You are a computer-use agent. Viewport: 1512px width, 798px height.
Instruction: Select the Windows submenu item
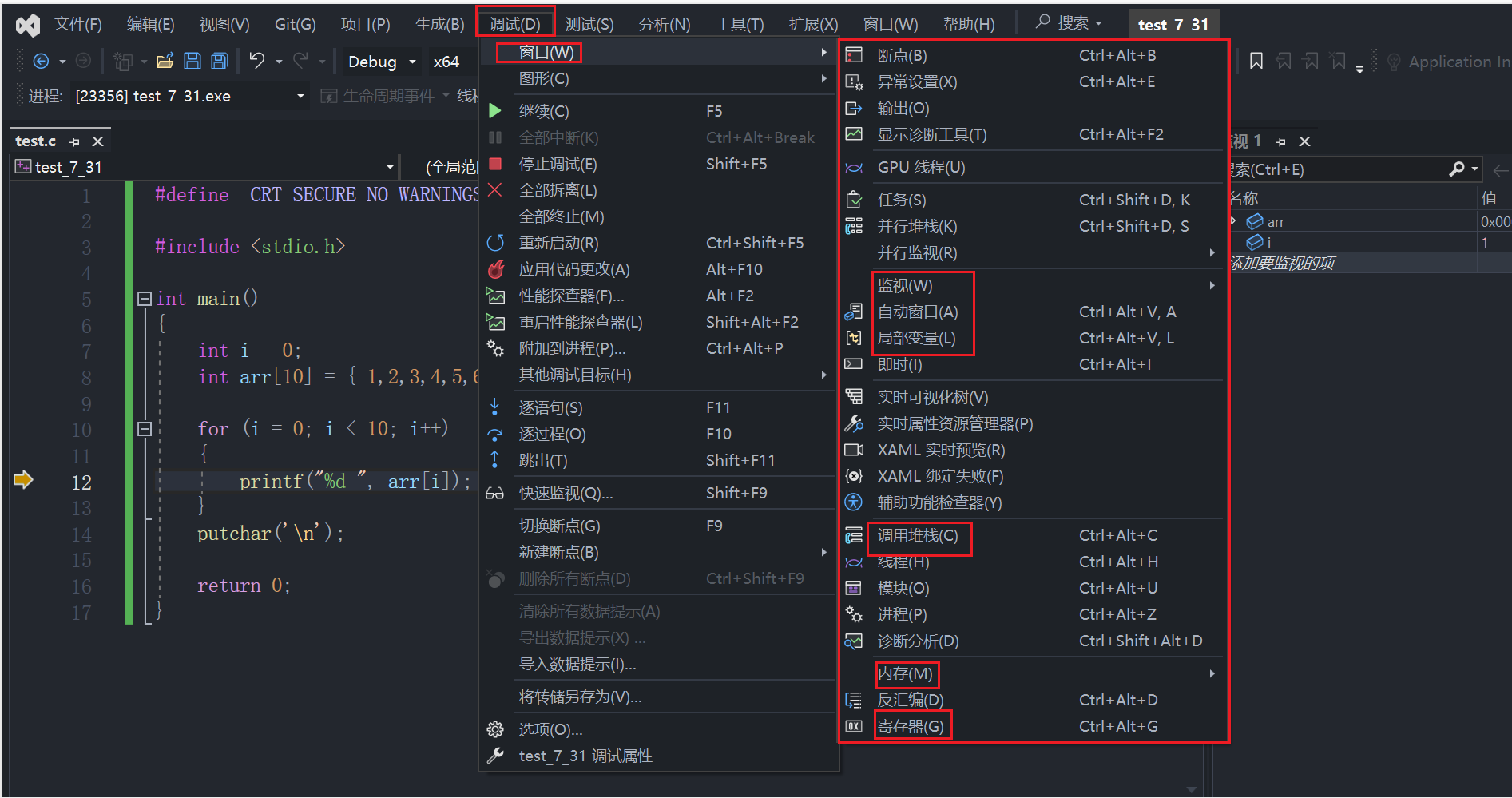pos(660,52)
